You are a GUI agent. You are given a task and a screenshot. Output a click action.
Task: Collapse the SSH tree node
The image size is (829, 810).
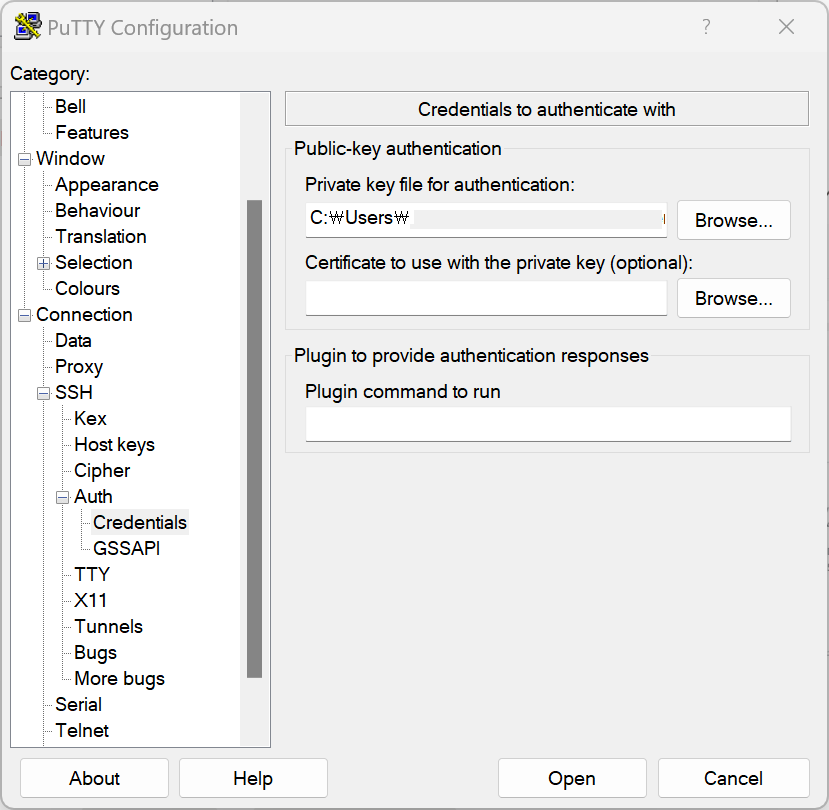pos(43,393)
